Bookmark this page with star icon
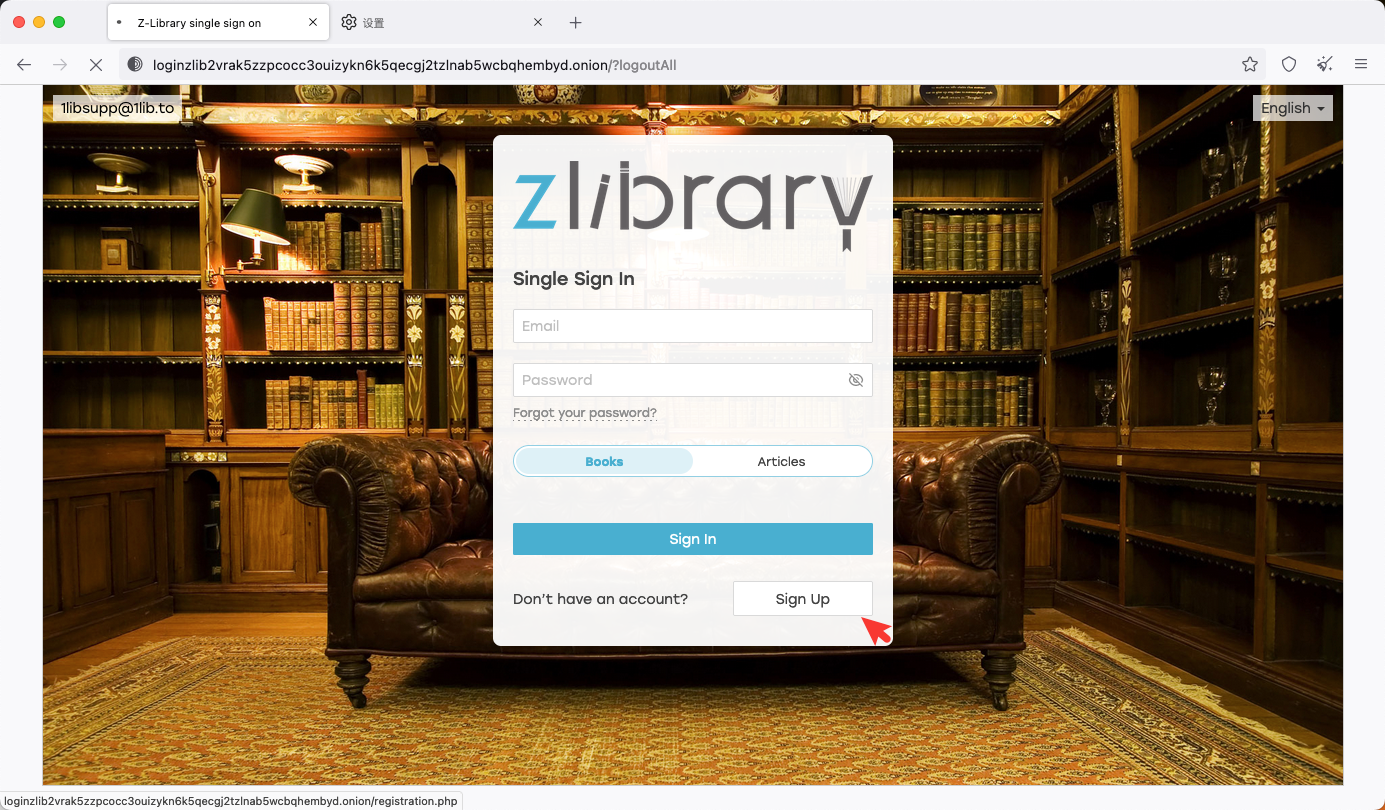 [x=1250, y=64]
